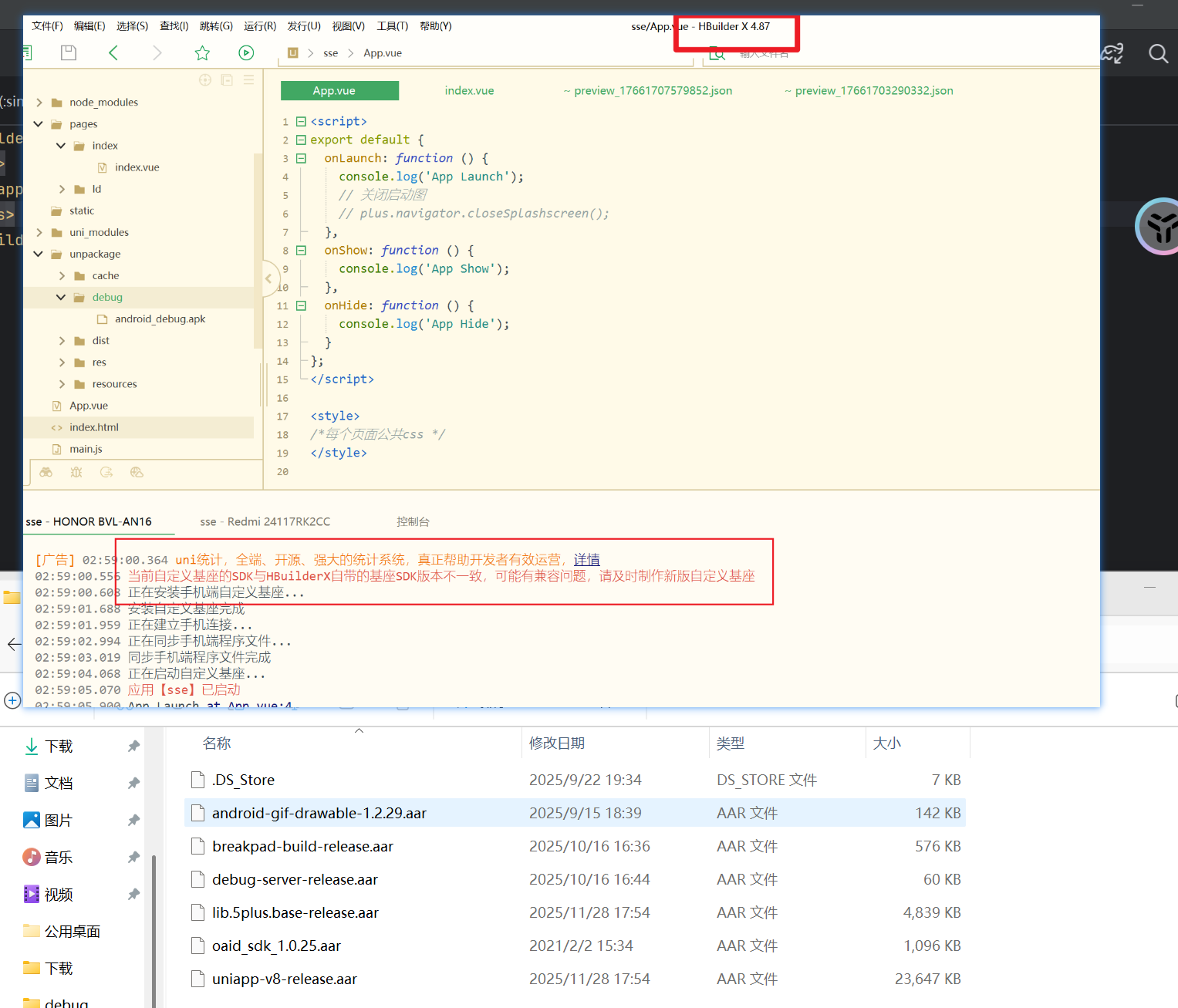
Task: Click the save file icon in toolbar
Action: [x=69, y=52]
